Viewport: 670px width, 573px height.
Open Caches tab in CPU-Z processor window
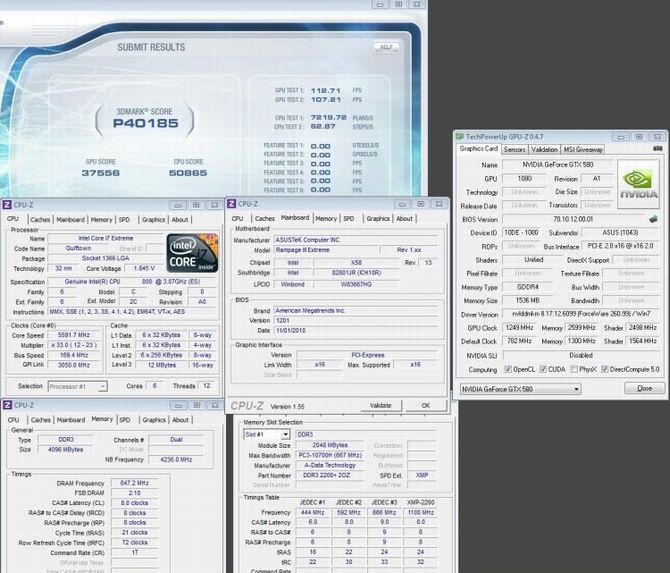tap(40, 220)
